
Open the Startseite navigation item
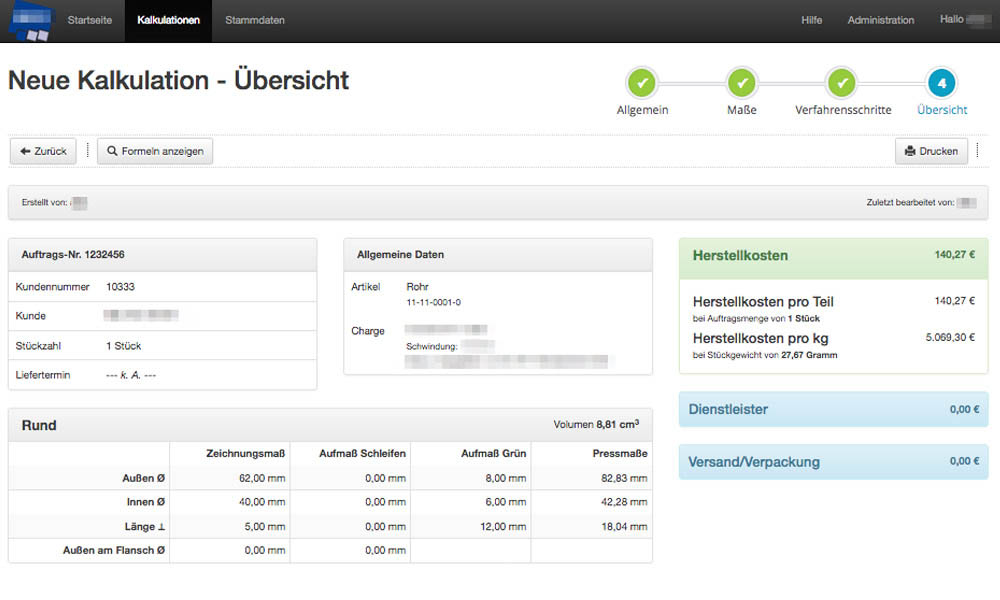[x=89, y=20]
